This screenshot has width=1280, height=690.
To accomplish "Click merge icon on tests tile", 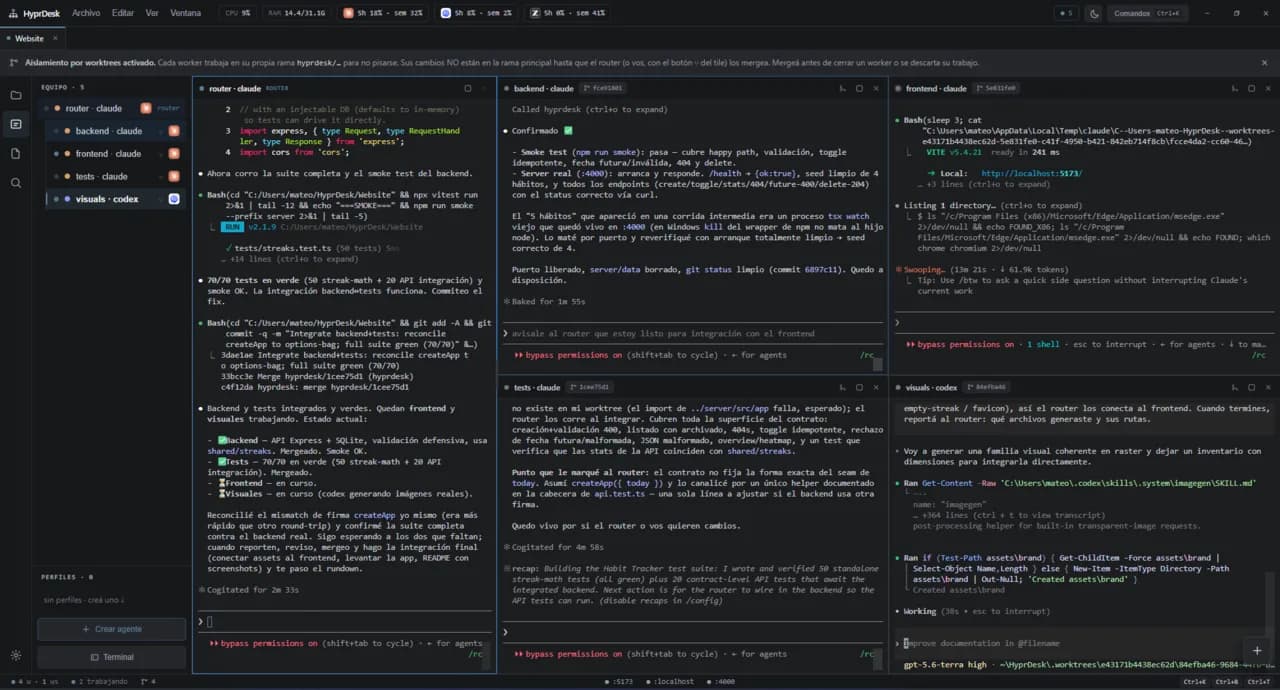I will click(x=841, y=387).
